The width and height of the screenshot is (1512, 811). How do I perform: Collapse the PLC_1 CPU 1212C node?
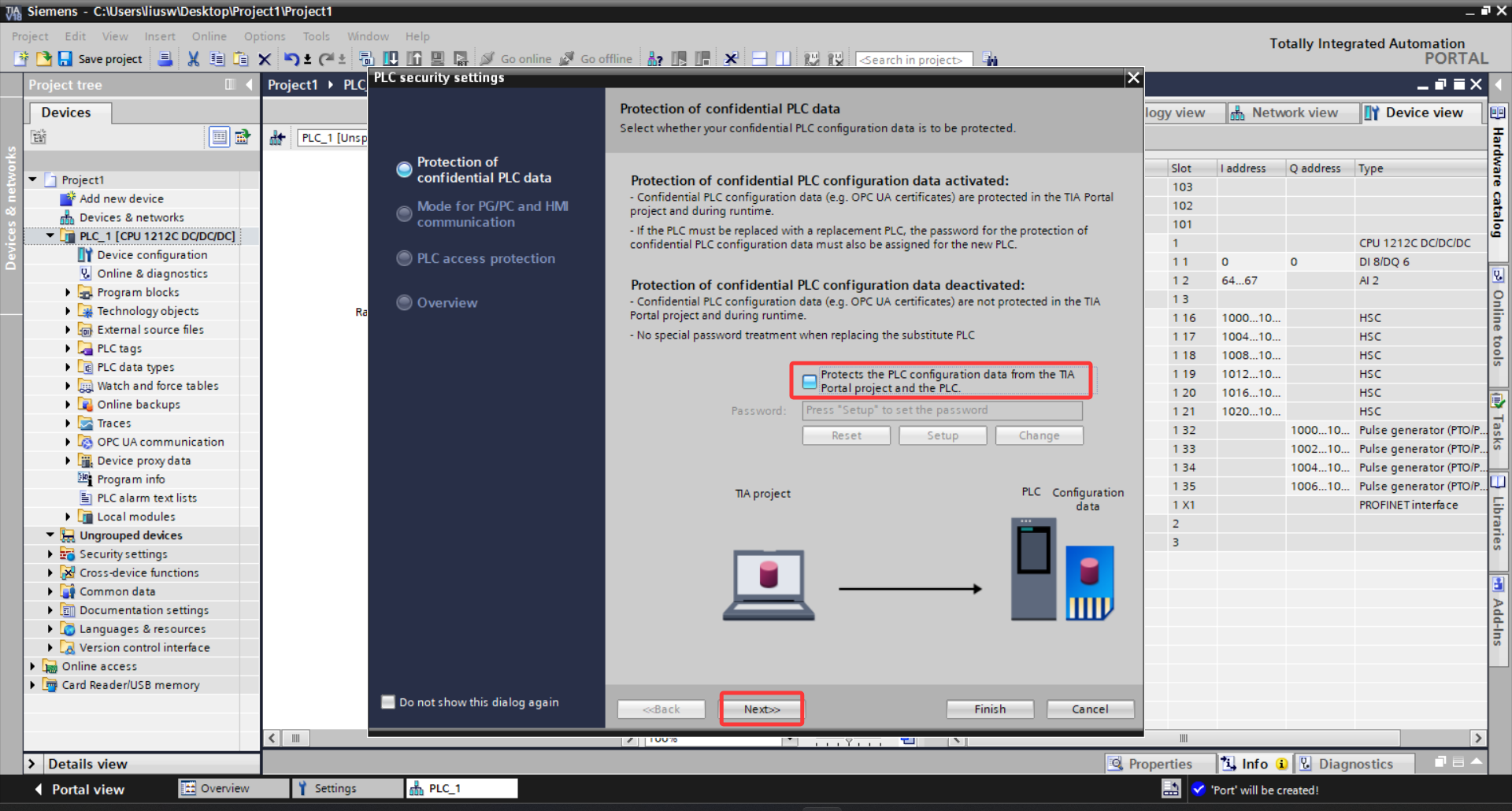(x=50, y=235)
